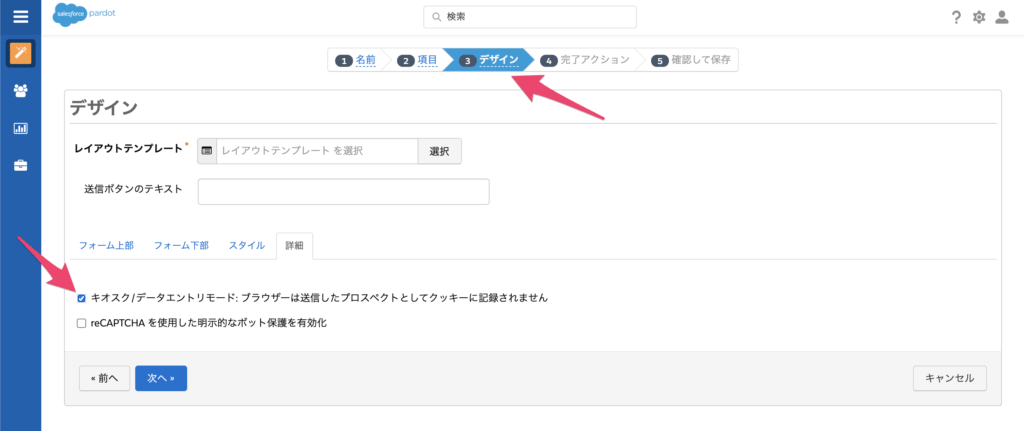Viewport: 1024px width, 431px height.
Task: Uncheck the キオスク/データエントリモード checkbox
Action: click(x=82, y=298)
